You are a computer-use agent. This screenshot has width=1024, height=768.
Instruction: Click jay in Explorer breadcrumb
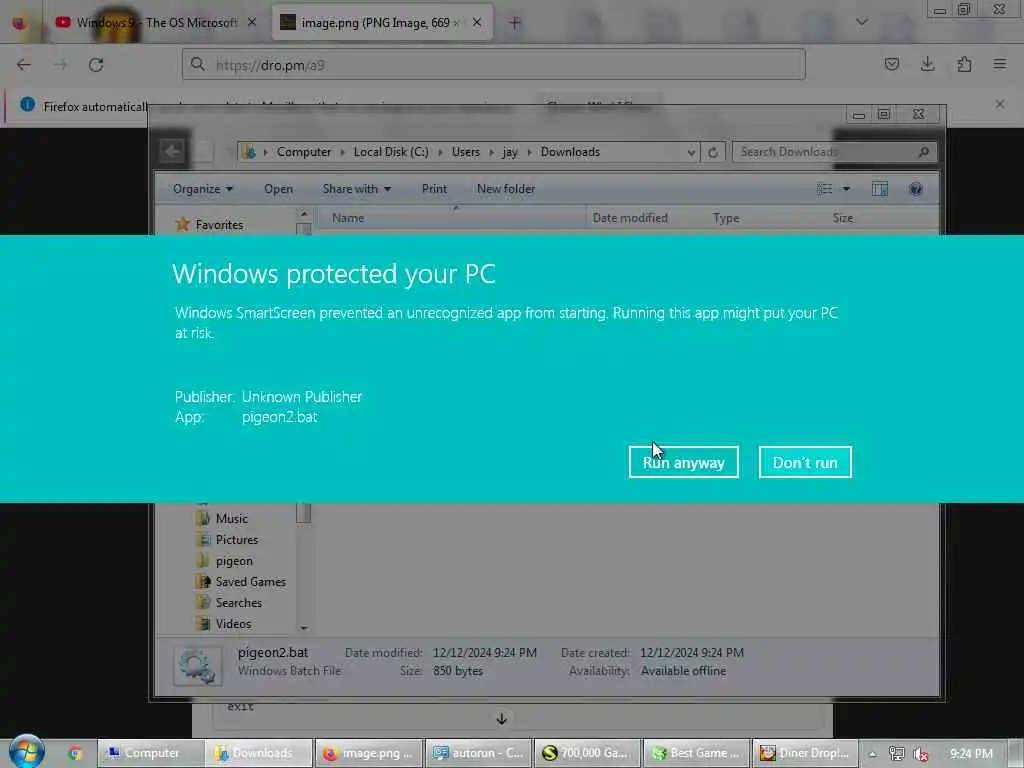pos(509,152)
